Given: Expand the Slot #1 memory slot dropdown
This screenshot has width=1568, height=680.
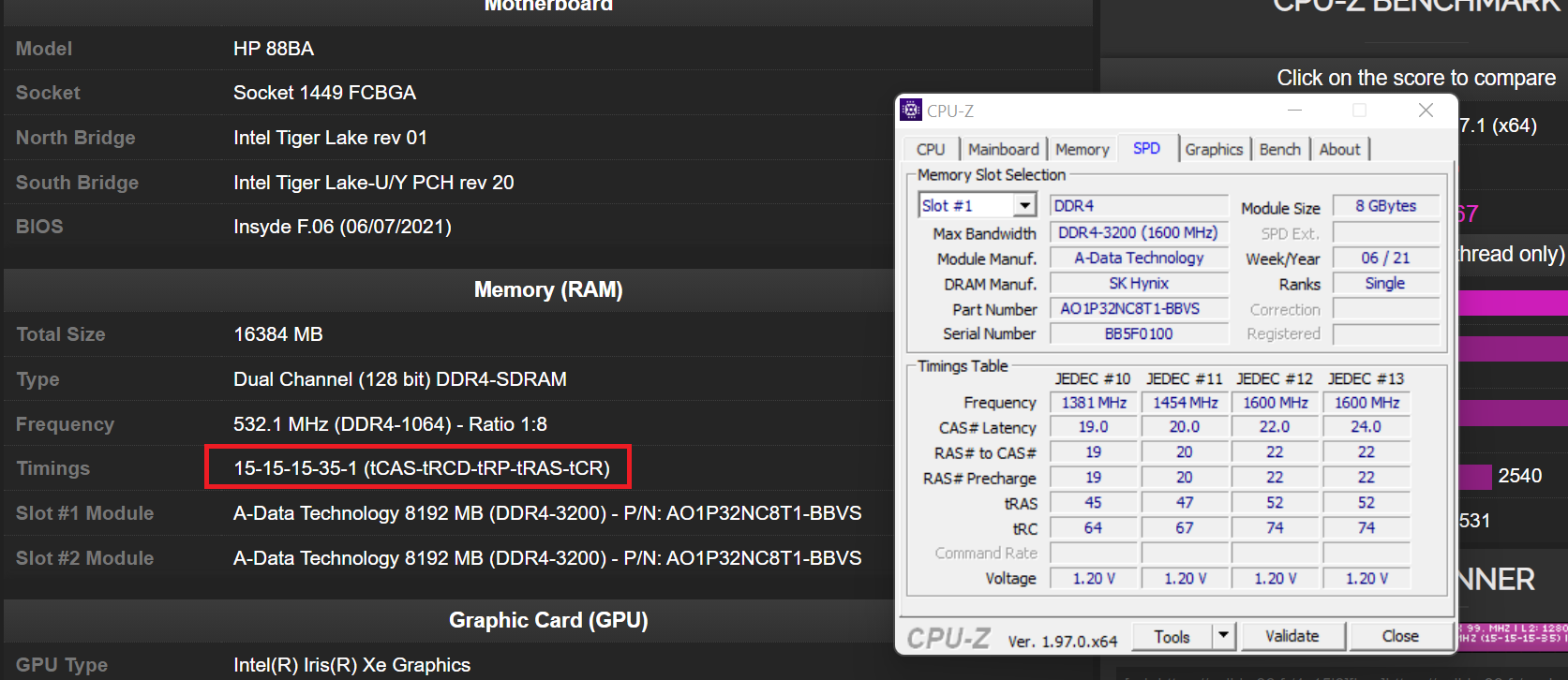Looking at the screenshot, I should point(1025,205).
